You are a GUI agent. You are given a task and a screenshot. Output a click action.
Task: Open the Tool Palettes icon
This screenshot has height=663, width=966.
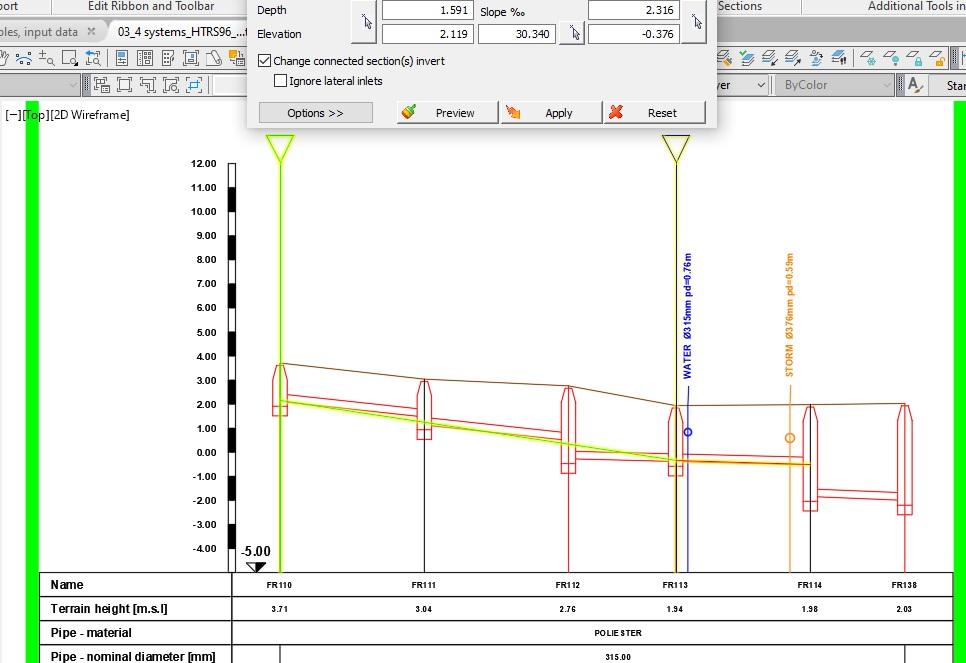point(168,59)
